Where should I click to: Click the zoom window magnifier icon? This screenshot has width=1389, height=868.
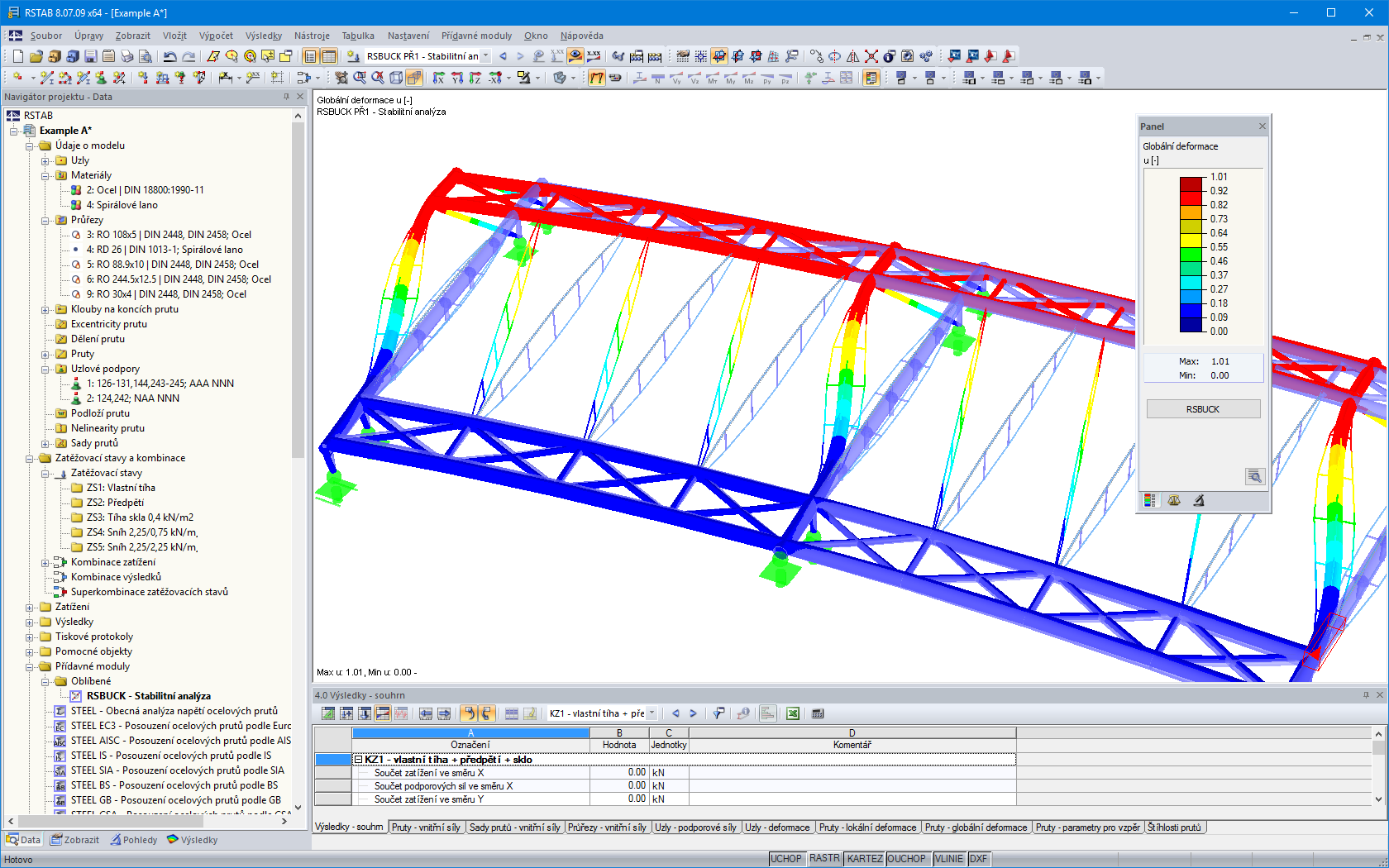(x=360, y=78)
